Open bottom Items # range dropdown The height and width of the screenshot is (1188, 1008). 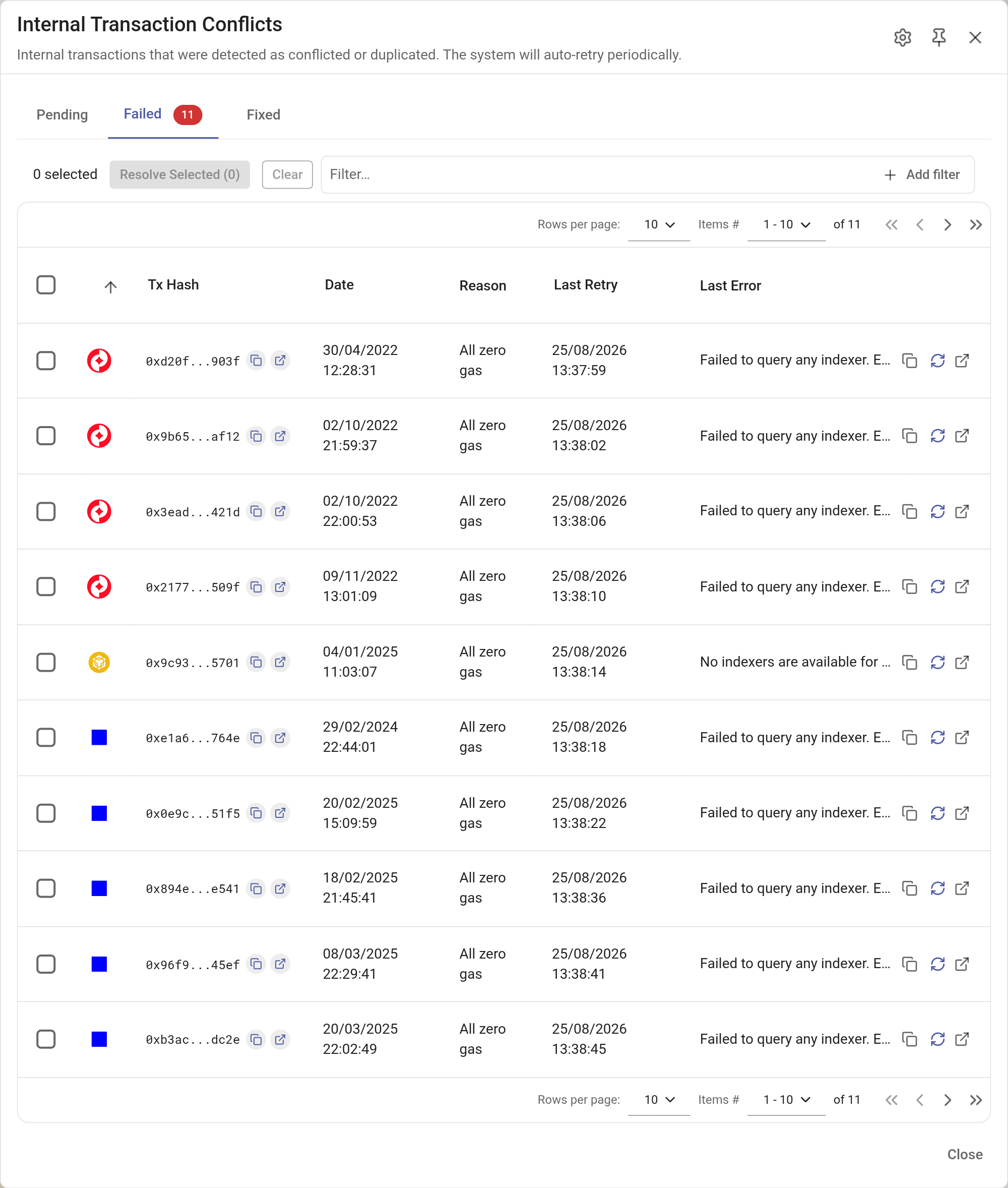click(786, 1100)
